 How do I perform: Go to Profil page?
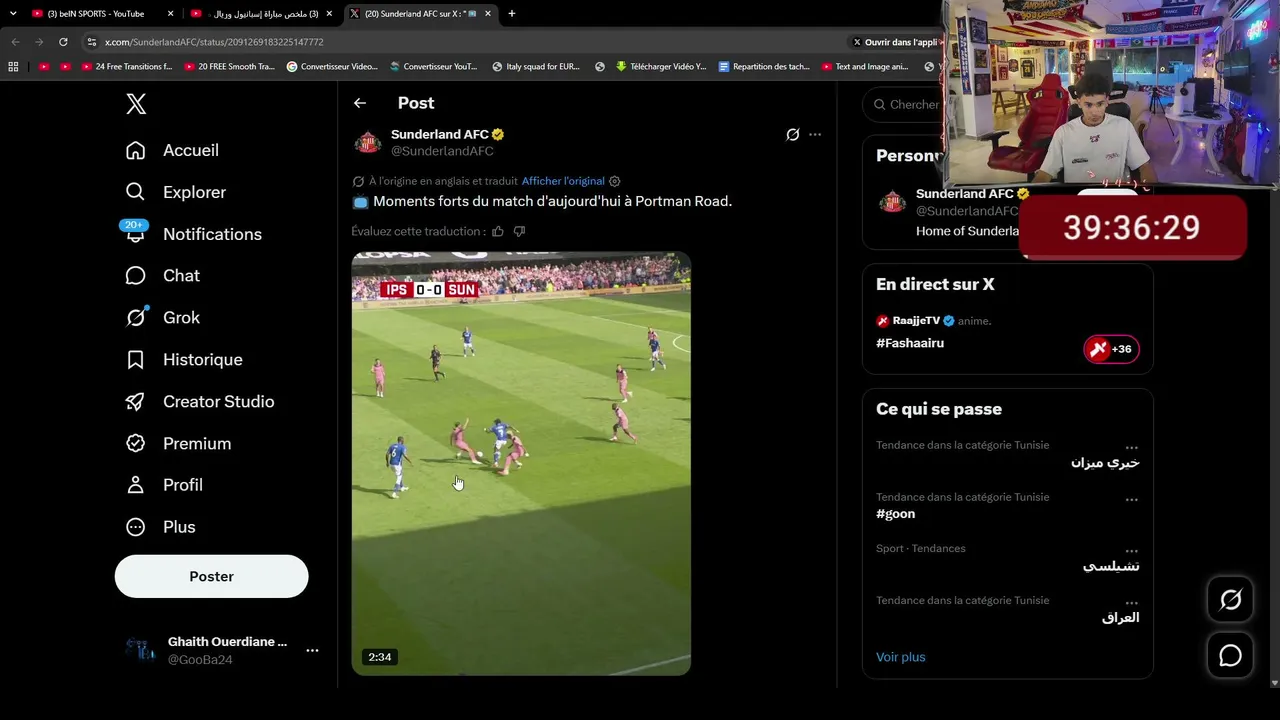163,485
